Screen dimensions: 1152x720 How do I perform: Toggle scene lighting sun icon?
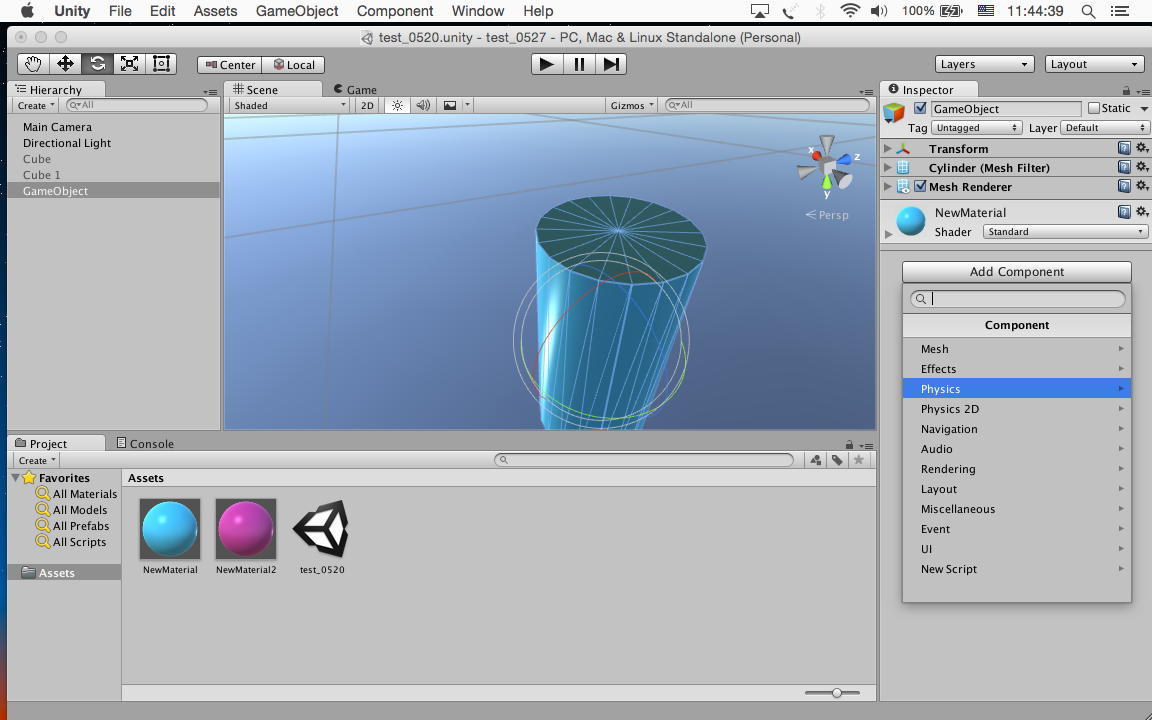coord(397,105)
